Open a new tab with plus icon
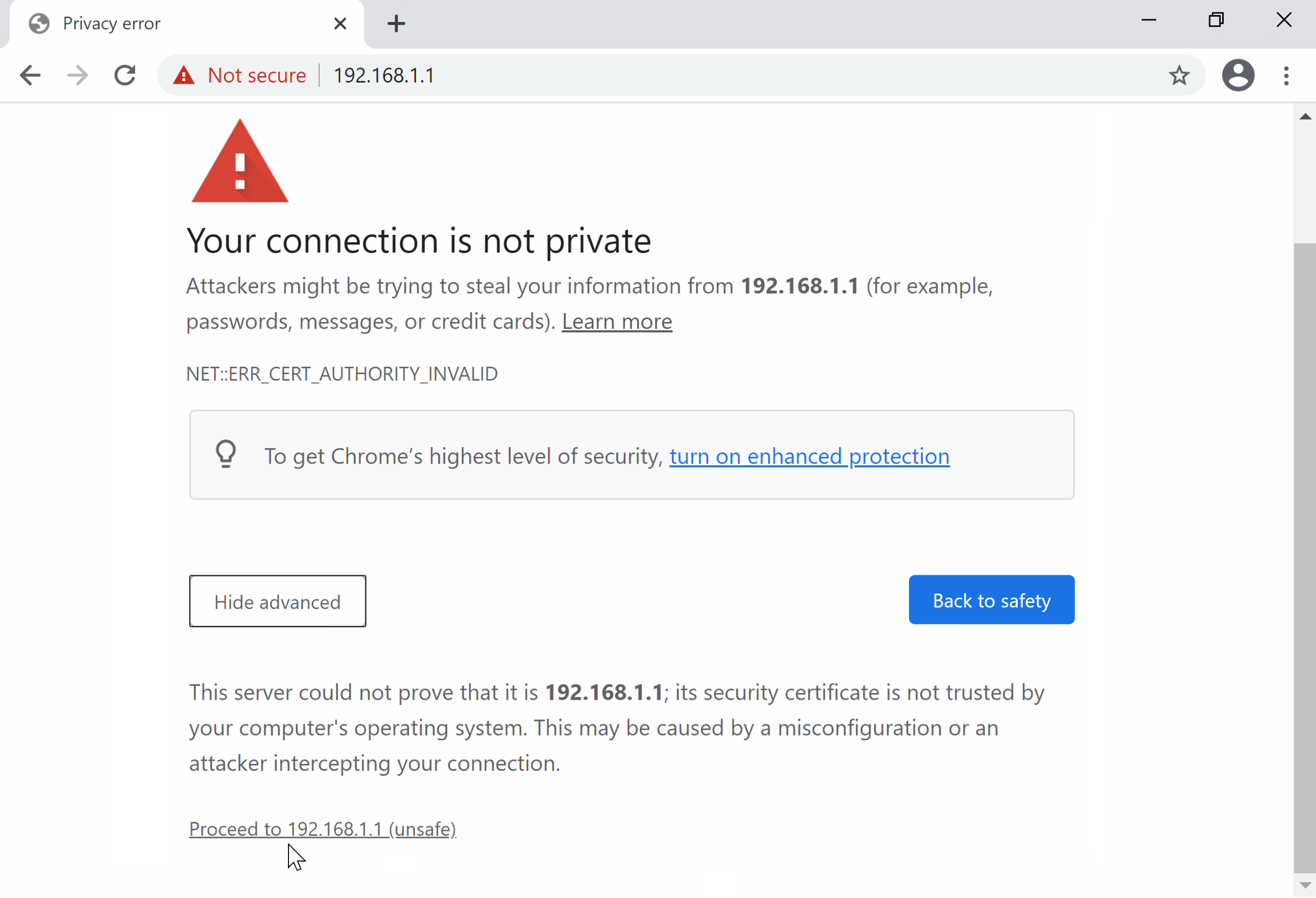 (x=396, y=24)
